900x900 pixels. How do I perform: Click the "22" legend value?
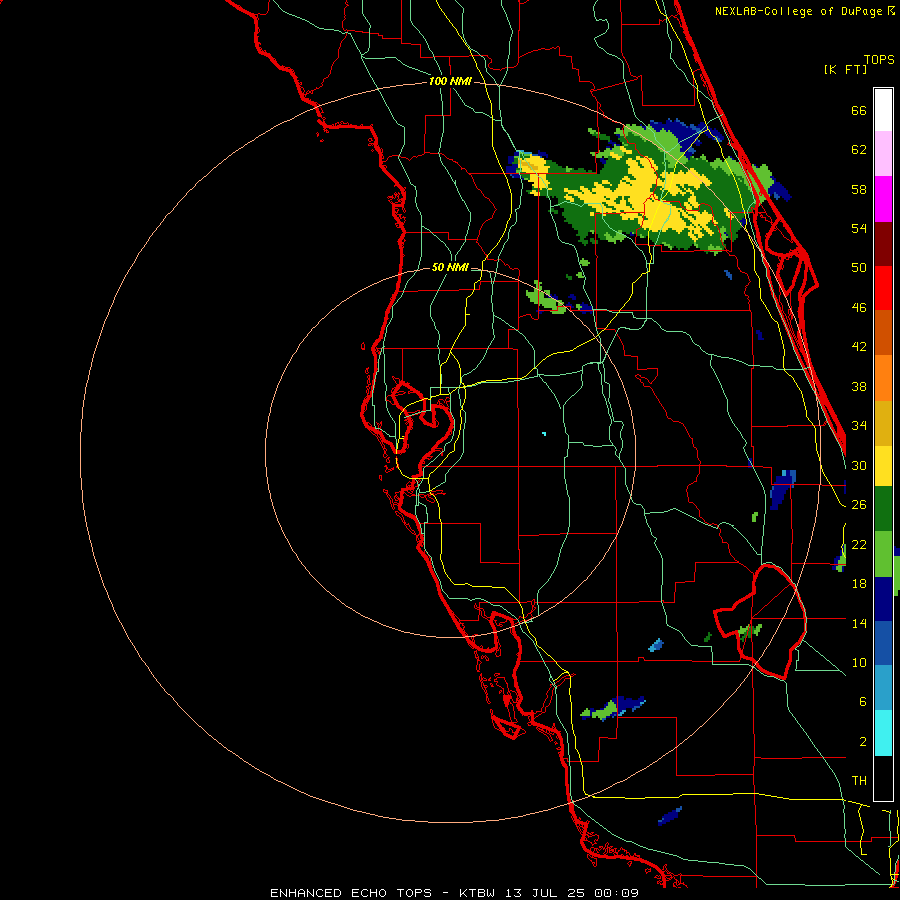(859, 544)
